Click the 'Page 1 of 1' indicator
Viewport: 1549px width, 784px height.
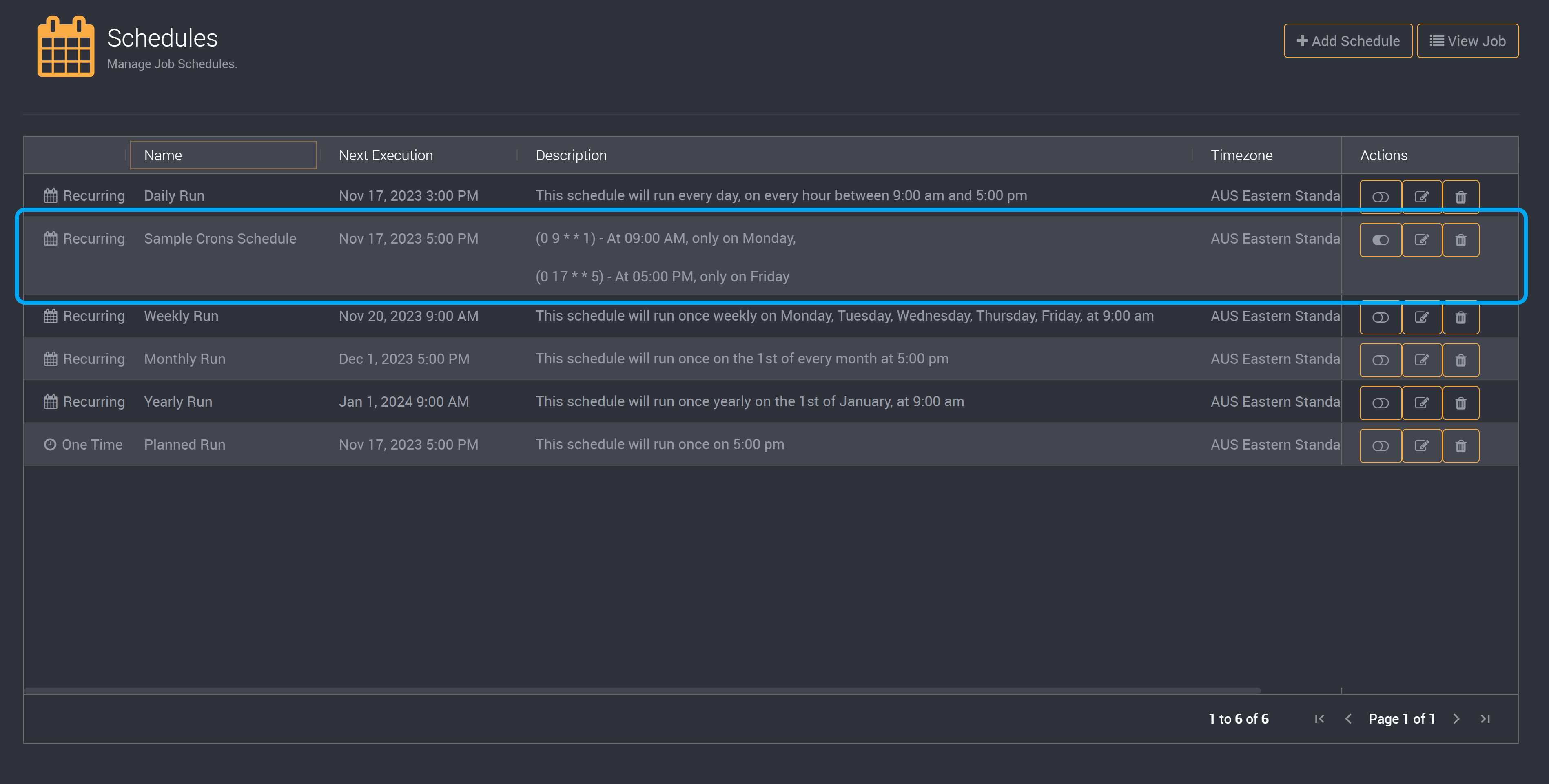pyautogui.click(x=1402, y=718)
